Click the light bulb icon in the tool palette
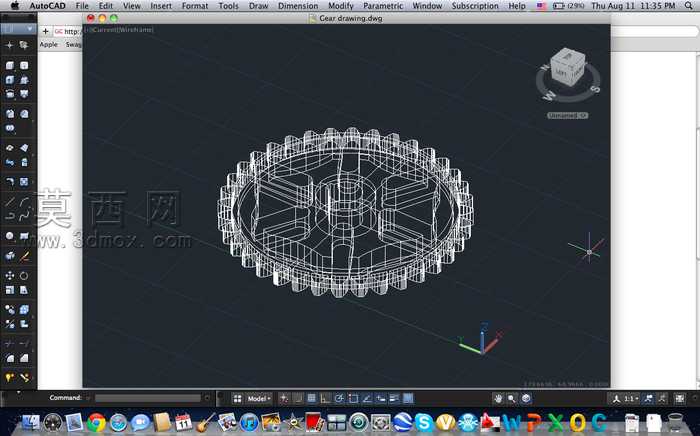This screenshot has width=700, height=436. point(10,378)
